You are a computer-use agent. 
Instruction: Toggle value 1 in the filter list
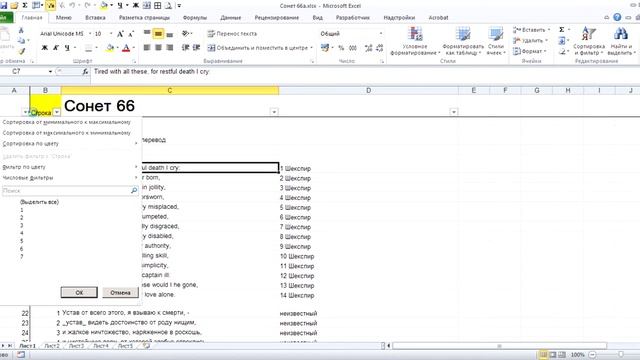[22, 210]
